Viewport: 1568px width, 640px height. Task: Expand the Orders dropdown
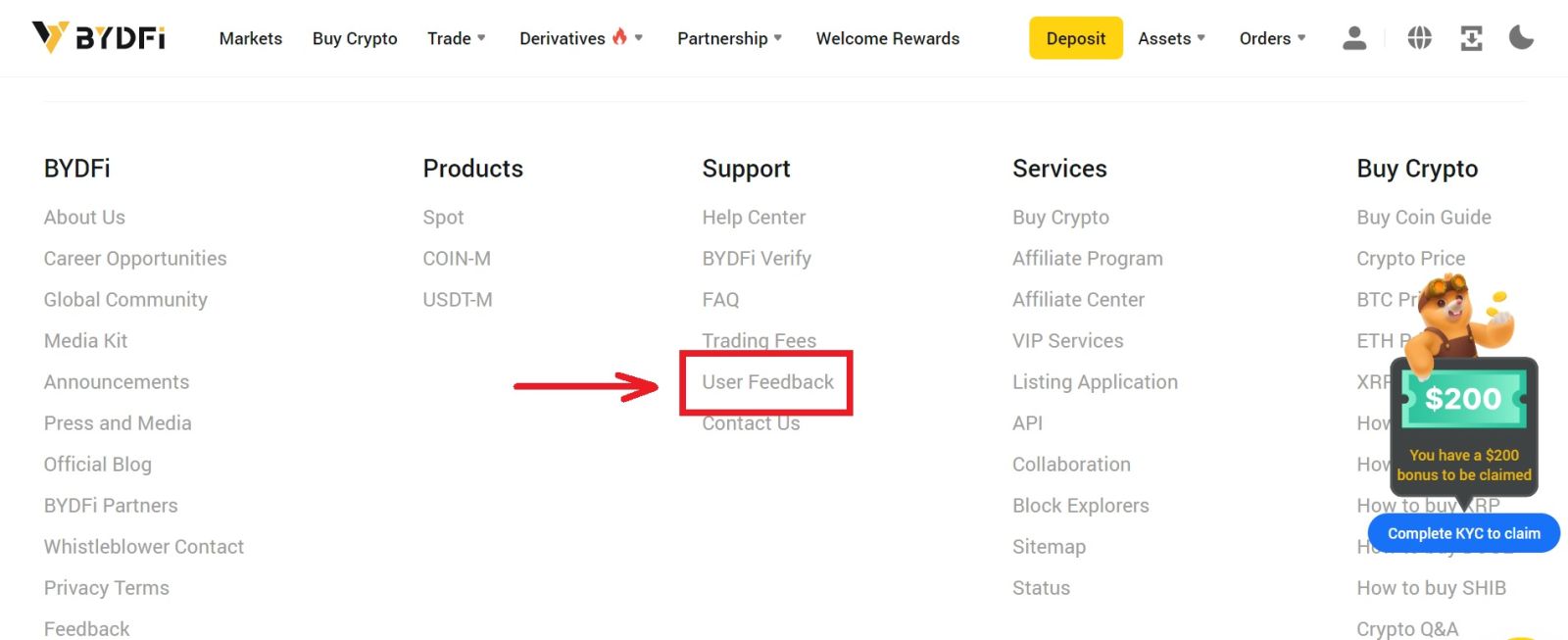pyautogui.click(x=1271, y=38)
